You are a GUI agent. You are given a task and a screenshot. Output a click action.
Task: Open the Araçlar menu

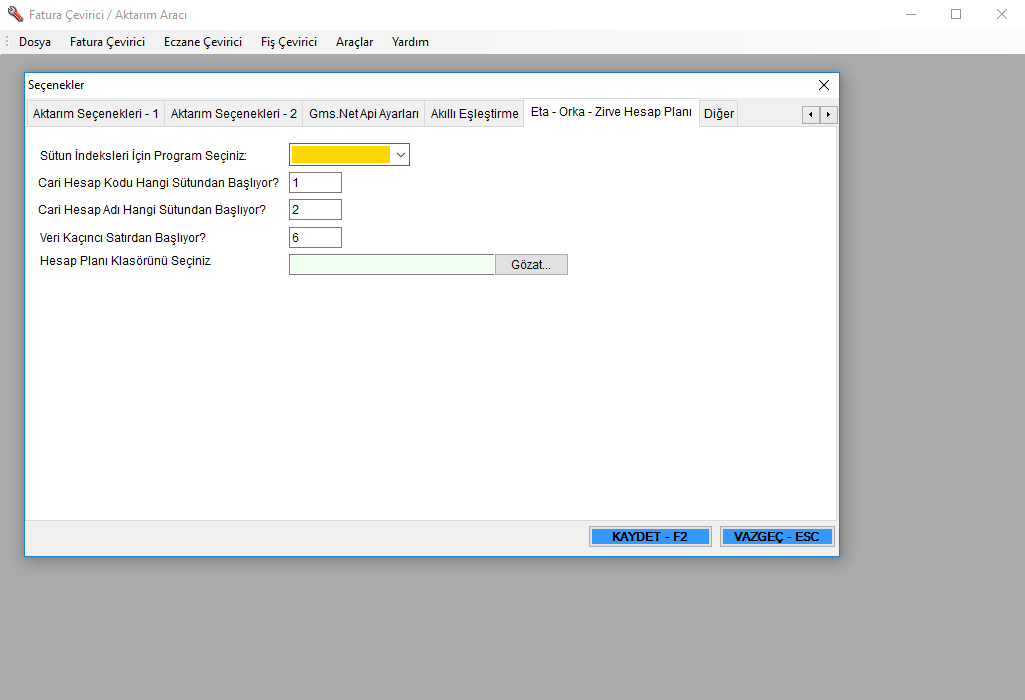[354, 42]
